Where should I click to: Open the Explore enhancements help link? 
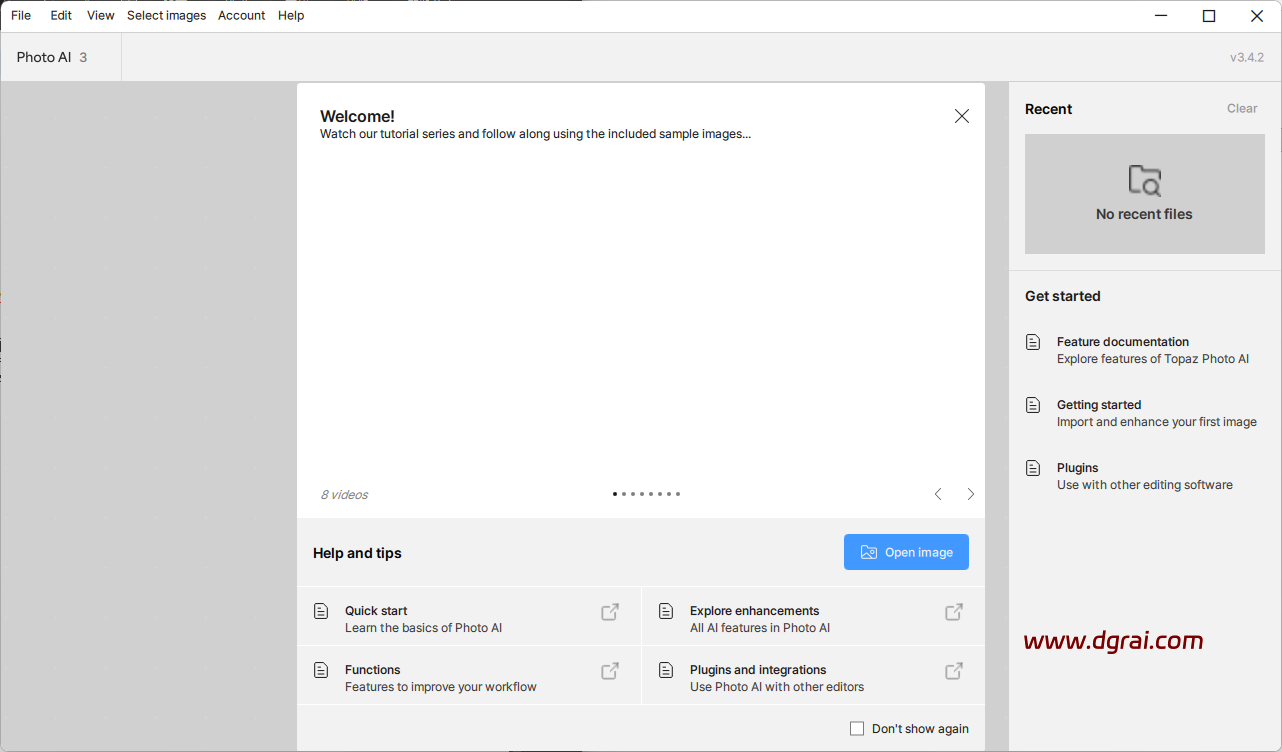coord(813,616)
